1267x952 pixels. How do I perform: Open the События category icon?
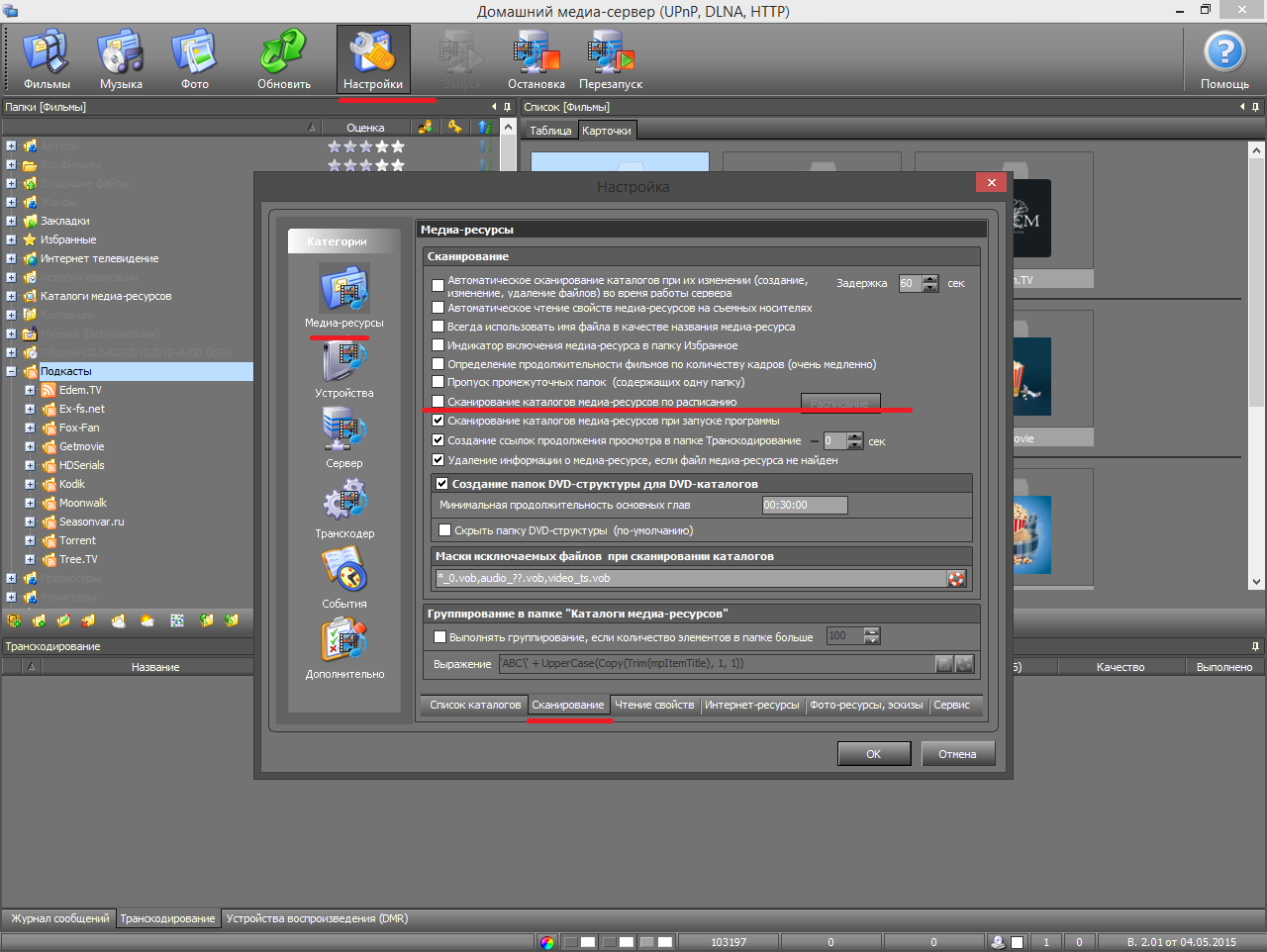click(x=344, y=573)
